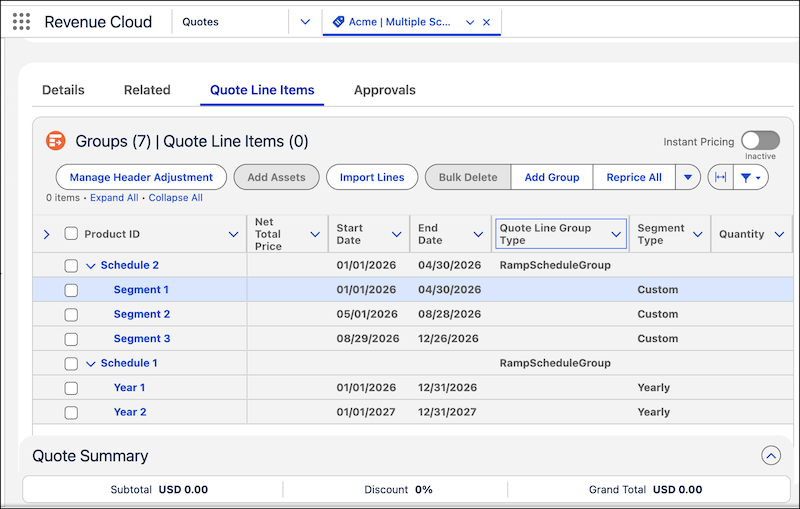Click Yearly segment type in Year 1 row

click(654, 388)
